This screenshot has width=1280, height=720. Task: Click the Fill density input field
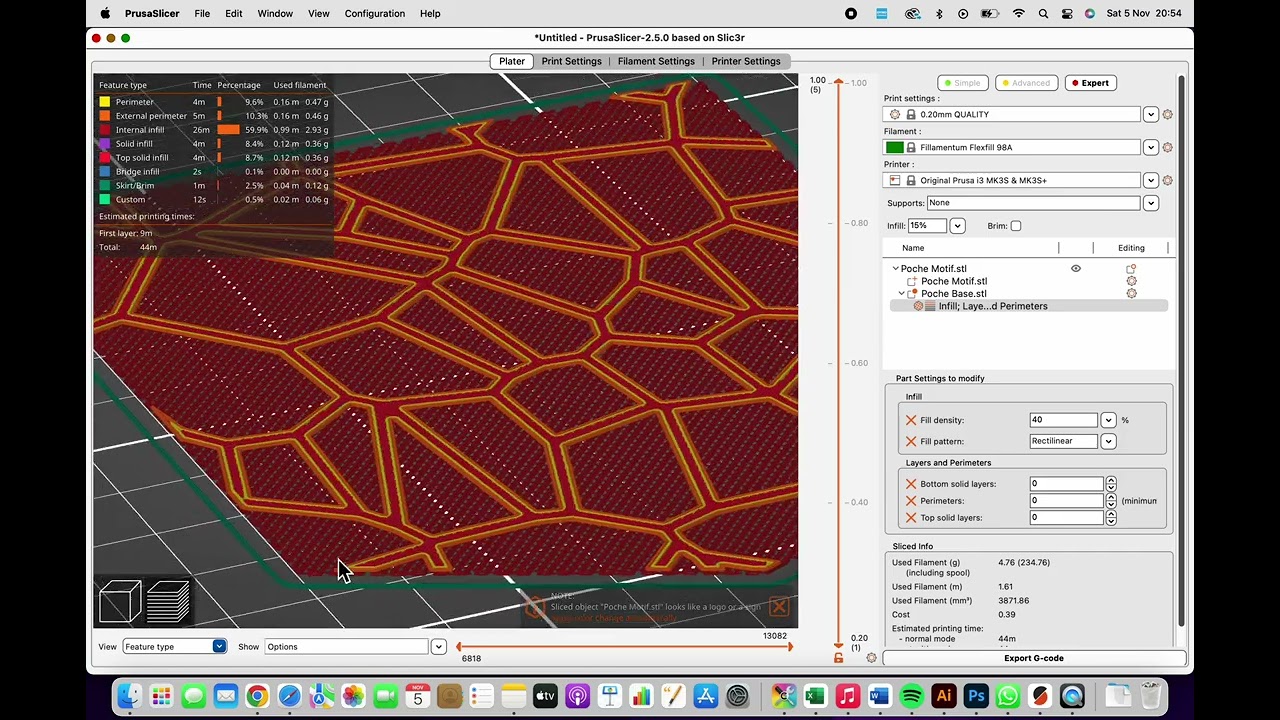(1064, 420)
